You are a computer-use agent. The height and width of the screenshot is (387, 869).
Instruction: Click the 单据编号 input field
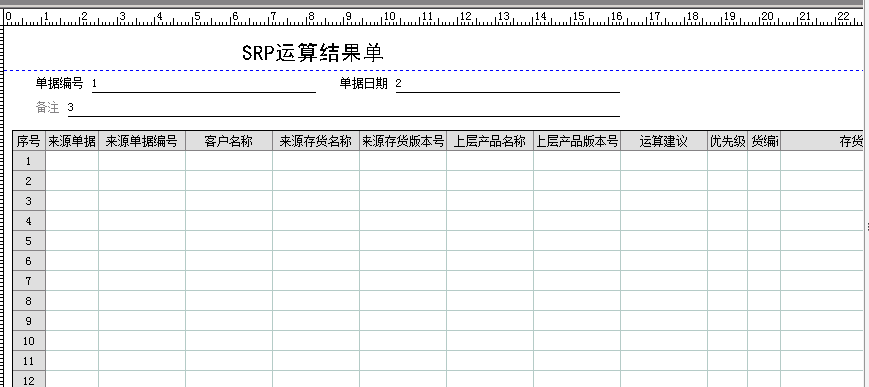point(203,84)
